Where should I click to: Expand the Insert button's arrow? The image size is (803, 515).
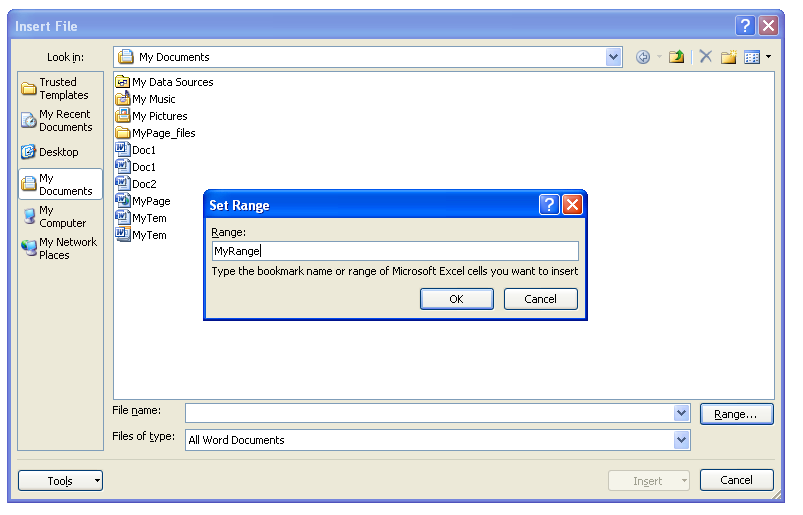click(x=684, y=481)
